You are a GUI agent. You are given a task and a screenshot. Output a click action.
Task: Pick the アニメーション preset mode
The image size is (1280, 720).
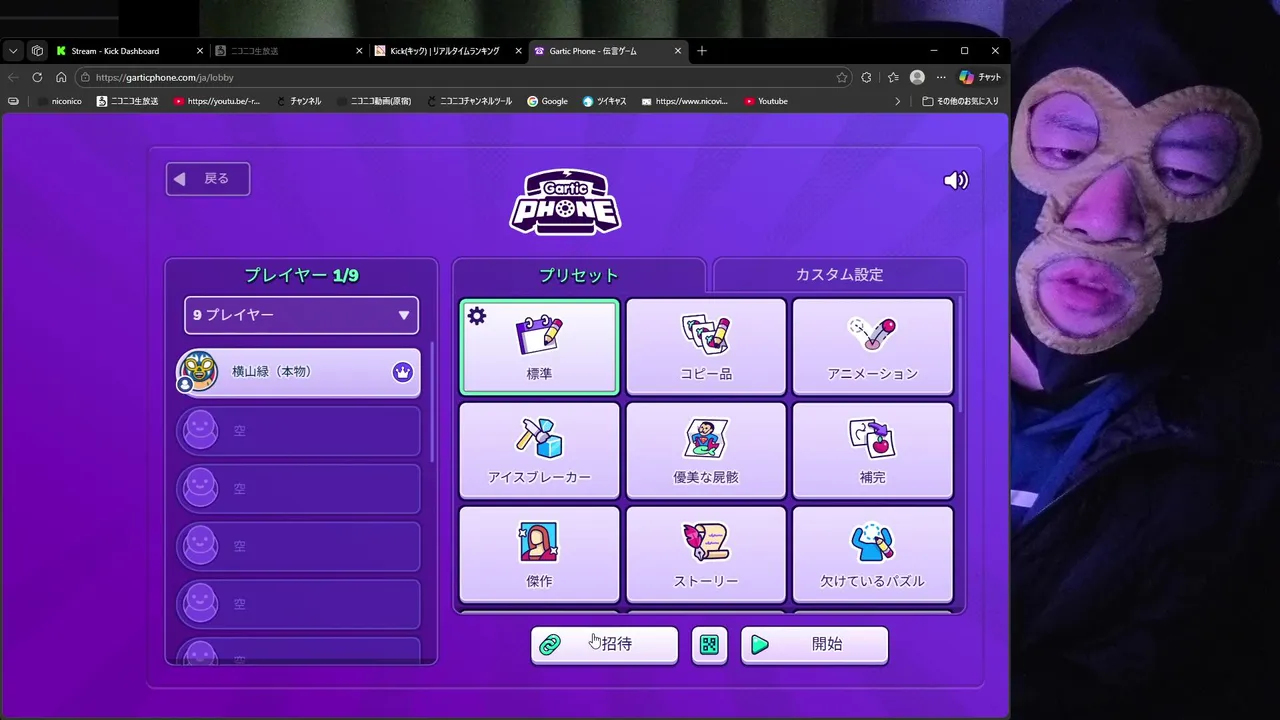[872, 346]
